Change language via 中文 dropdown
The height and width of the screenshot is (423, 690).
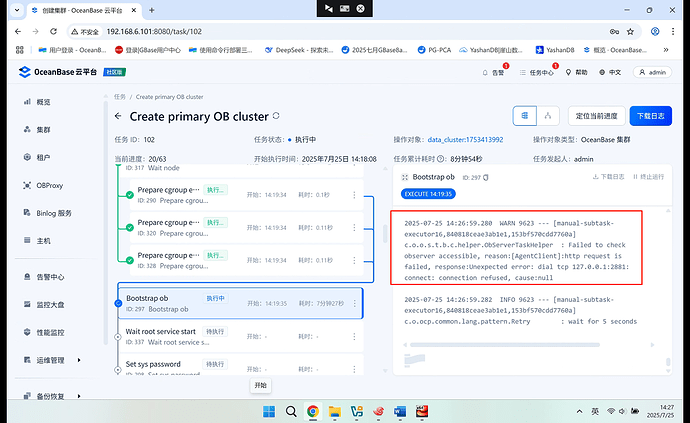(610, 72)
